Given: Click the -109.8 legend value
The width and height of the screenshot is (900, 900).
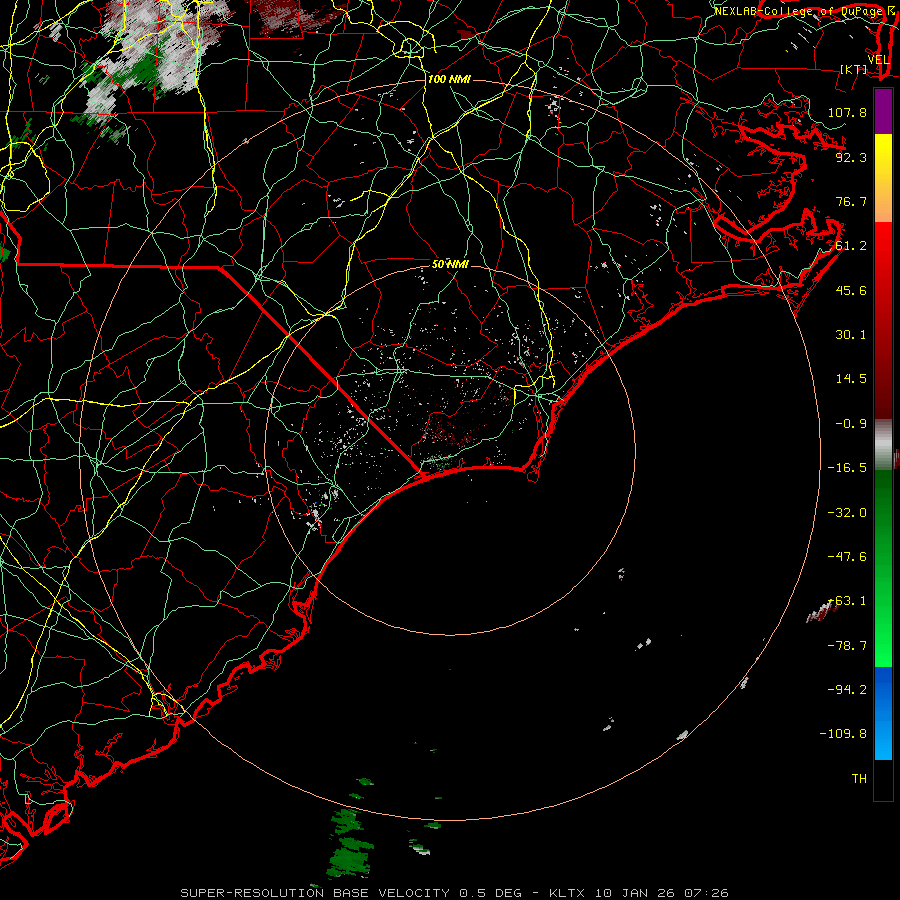Looking at the screenshot, I should tap(843, 734).
